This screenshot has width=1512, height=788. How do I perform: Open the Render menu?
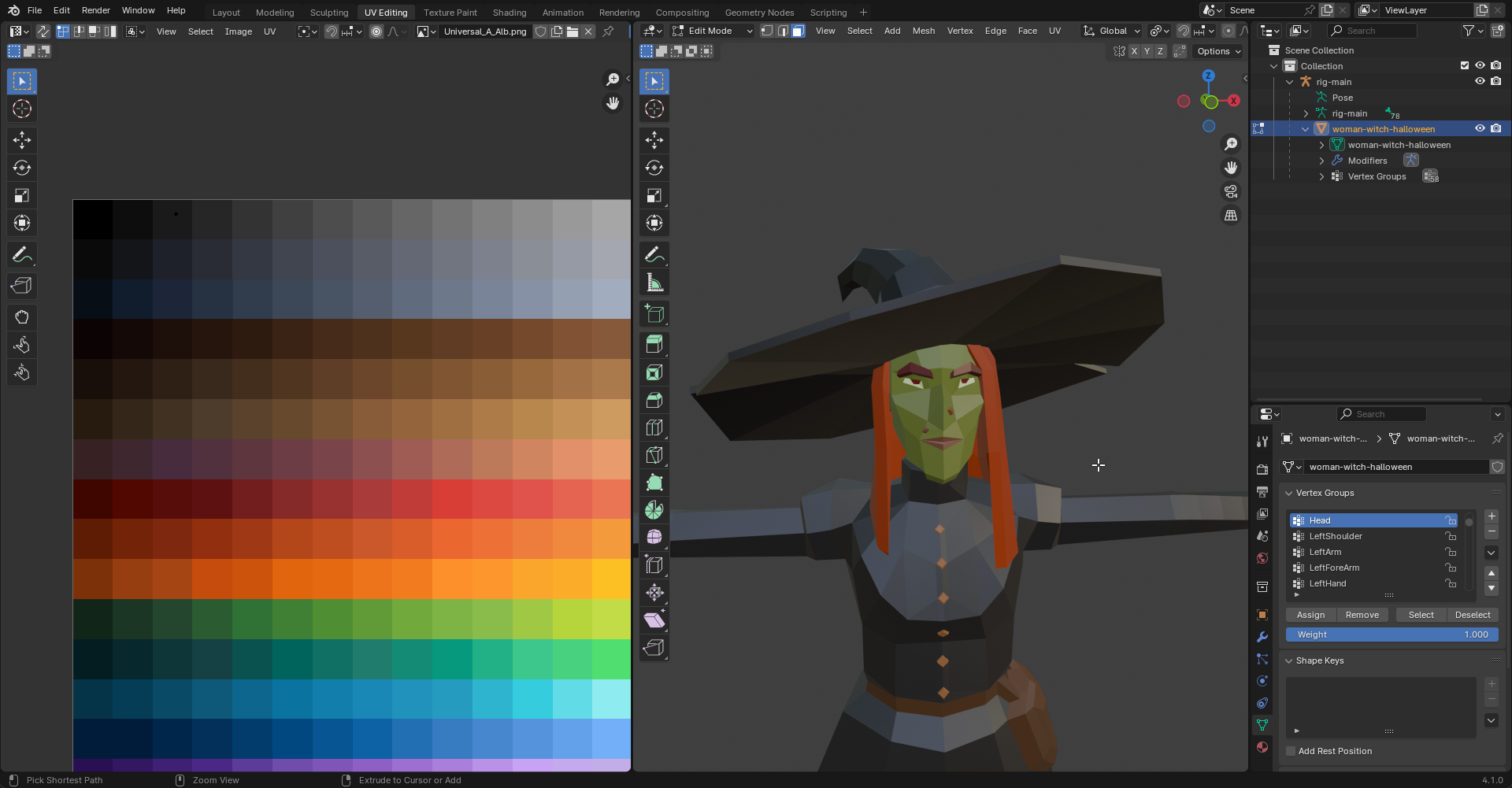coord(96,10)
